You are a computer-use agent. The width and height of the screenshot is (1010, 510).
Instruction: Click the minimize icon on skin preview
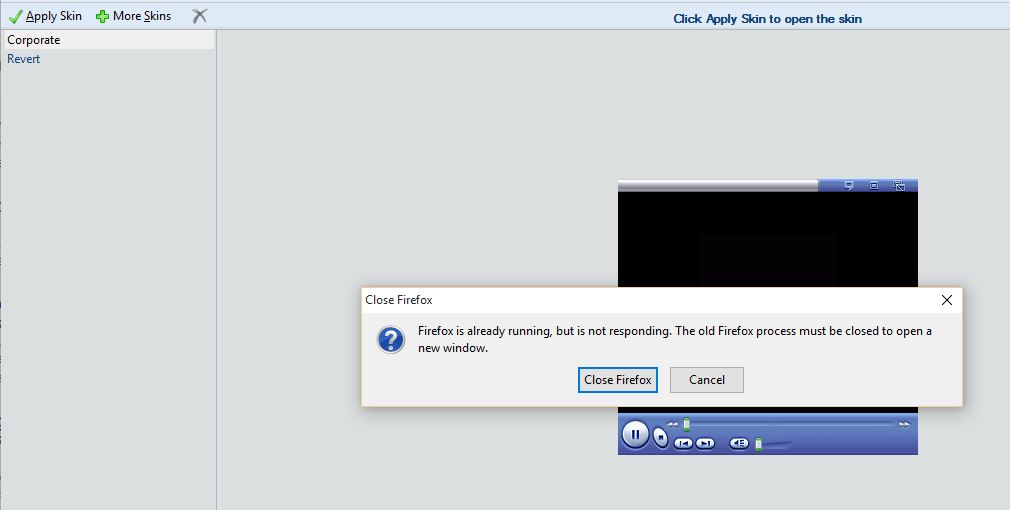tap(849, 185)
